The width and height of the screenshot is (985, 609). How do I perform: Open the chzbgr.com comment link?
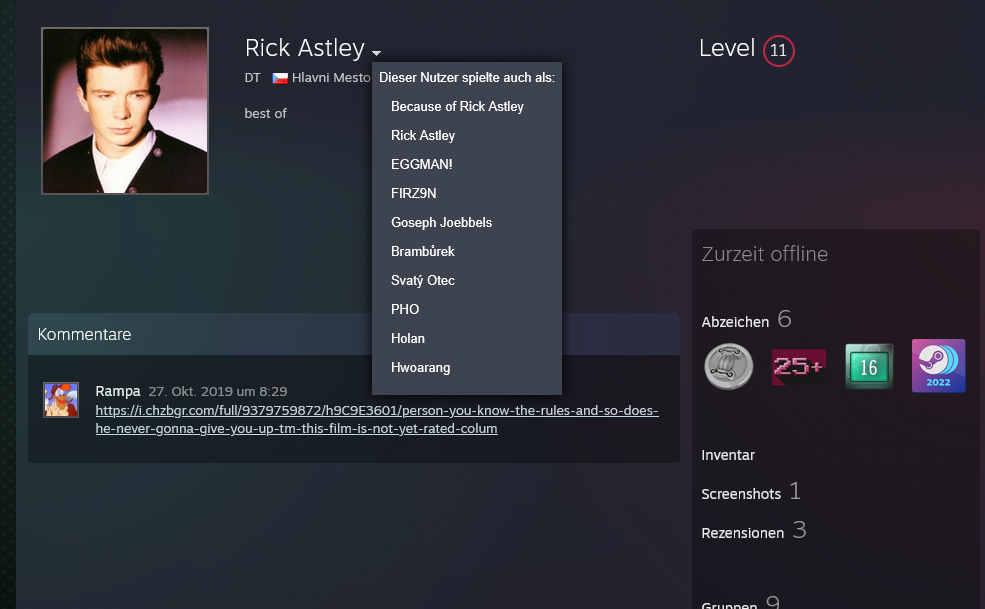coord(377,420)
